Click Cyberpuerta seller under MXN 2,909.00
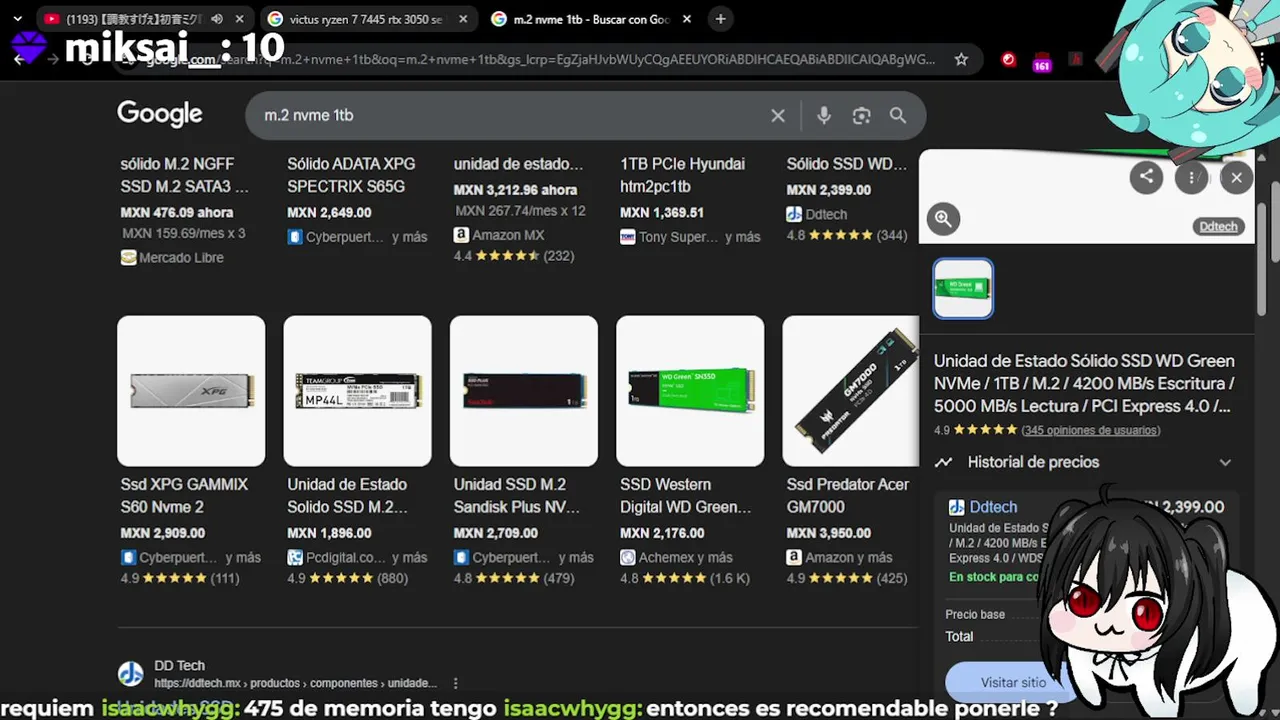 pyautogui.click(x=178, y=557)
